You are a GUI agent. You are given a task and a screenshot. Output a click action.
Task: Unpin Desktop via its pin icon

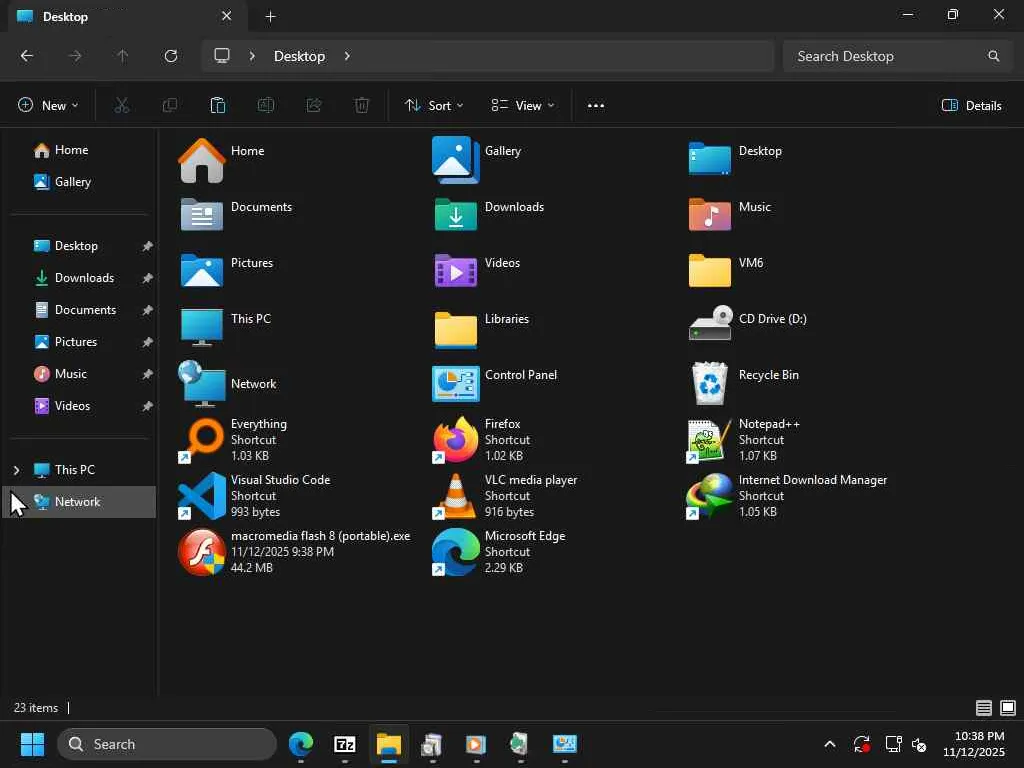148,246
